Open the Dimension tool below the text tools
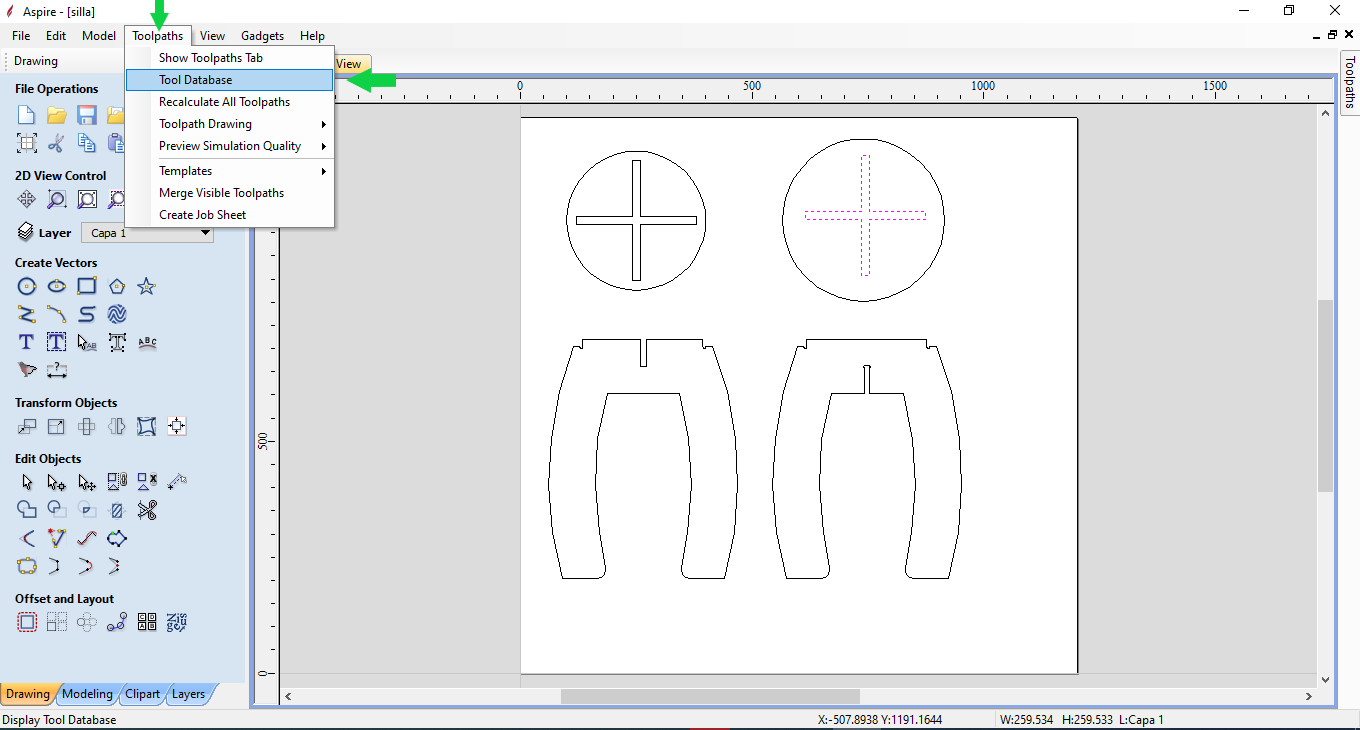 pyautogui.click(x=57, y=371)
